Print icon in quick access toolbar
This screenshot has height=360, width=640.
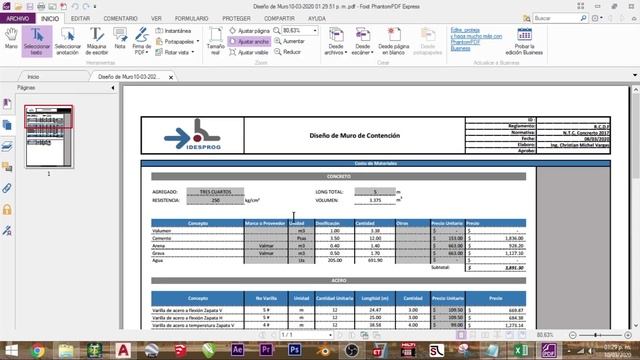[x=41, y=7]
